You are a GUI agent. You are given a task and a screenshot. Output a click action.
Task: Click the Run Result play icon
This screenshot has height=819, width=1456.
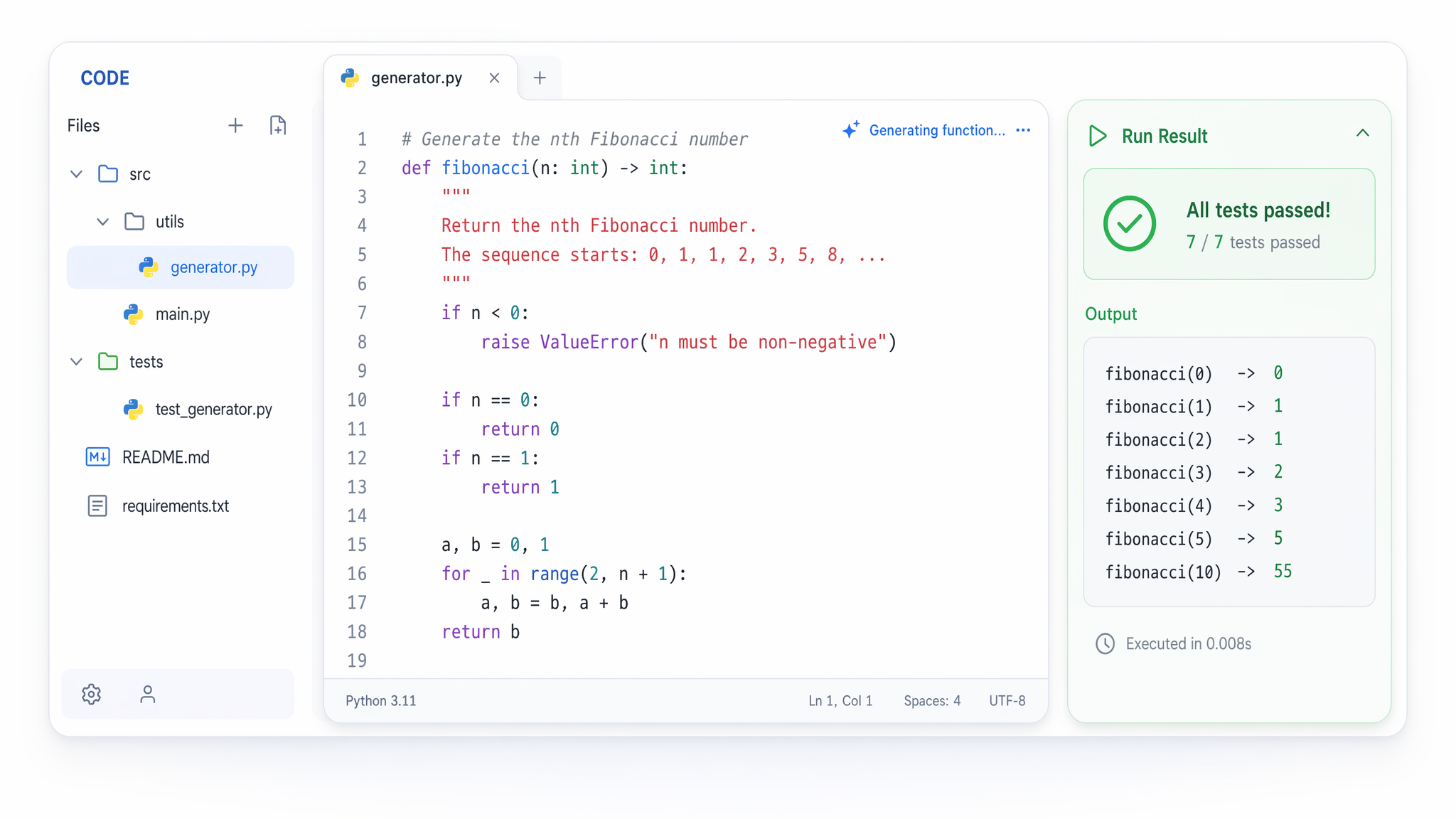coord(1098,136)
